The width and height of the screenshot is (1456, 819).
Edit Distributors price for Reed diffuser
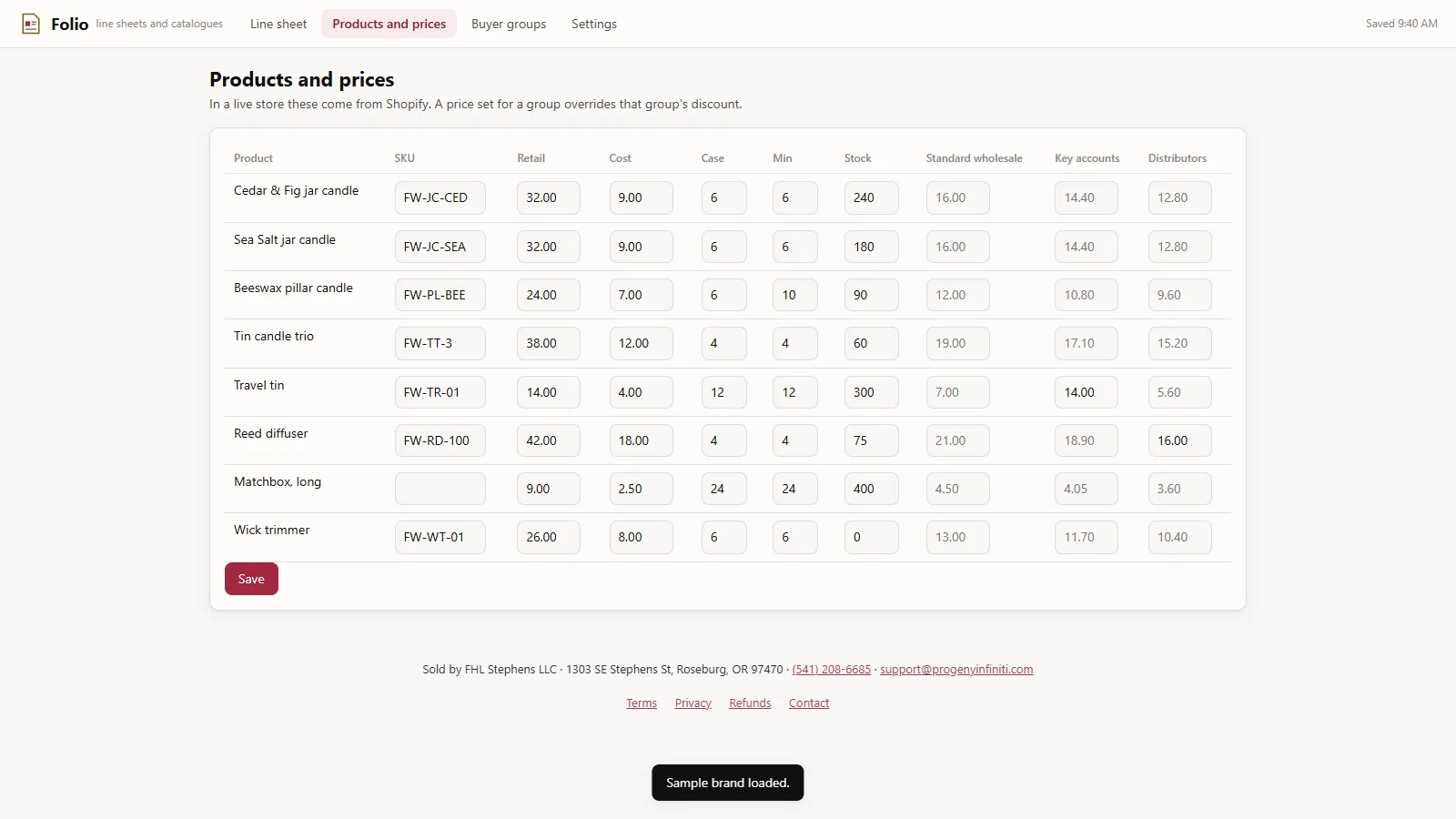coord(1179,440)
